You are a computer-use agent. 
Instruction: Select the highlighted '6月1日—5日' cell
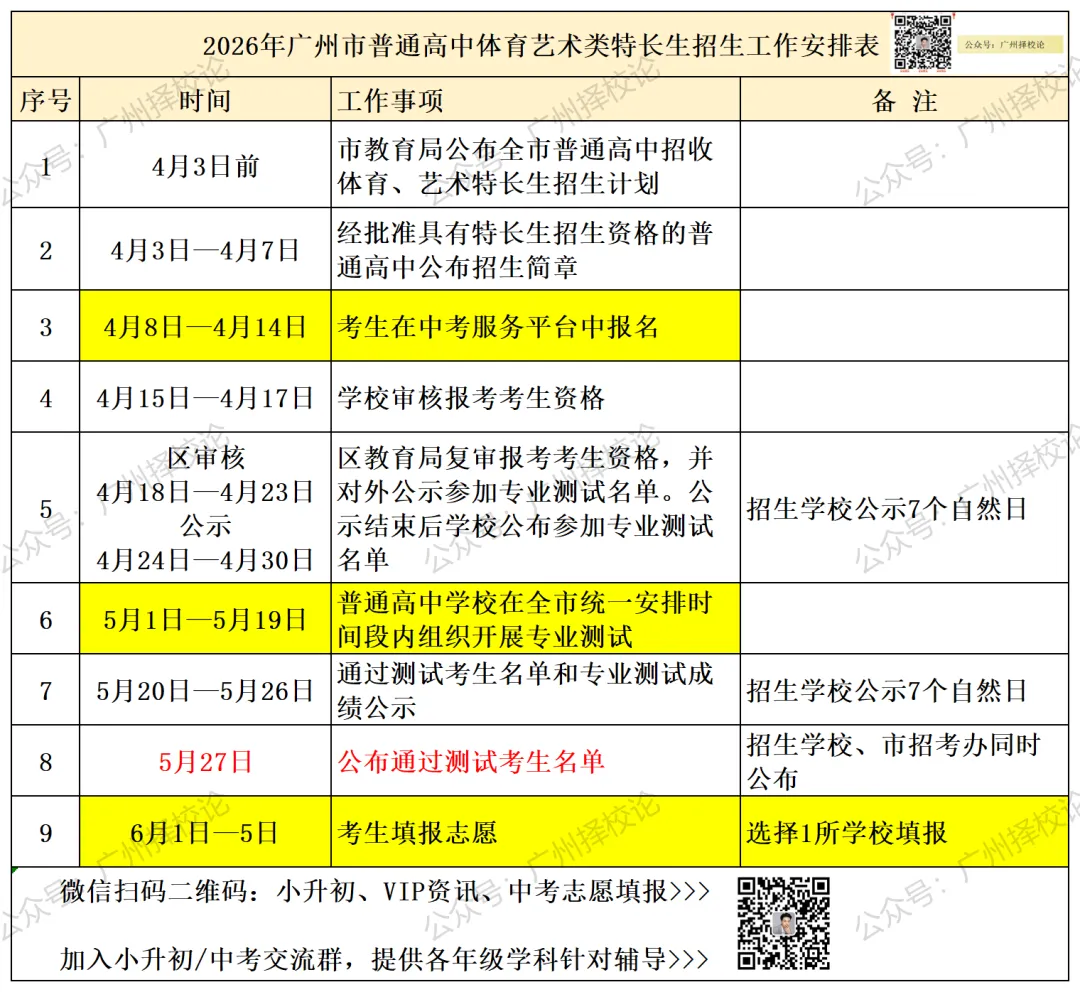coord(205,832)
